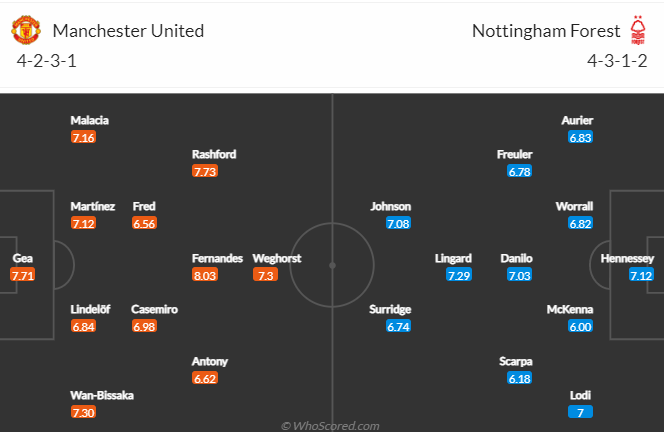Click the WhoScored.com watermark

331,425
